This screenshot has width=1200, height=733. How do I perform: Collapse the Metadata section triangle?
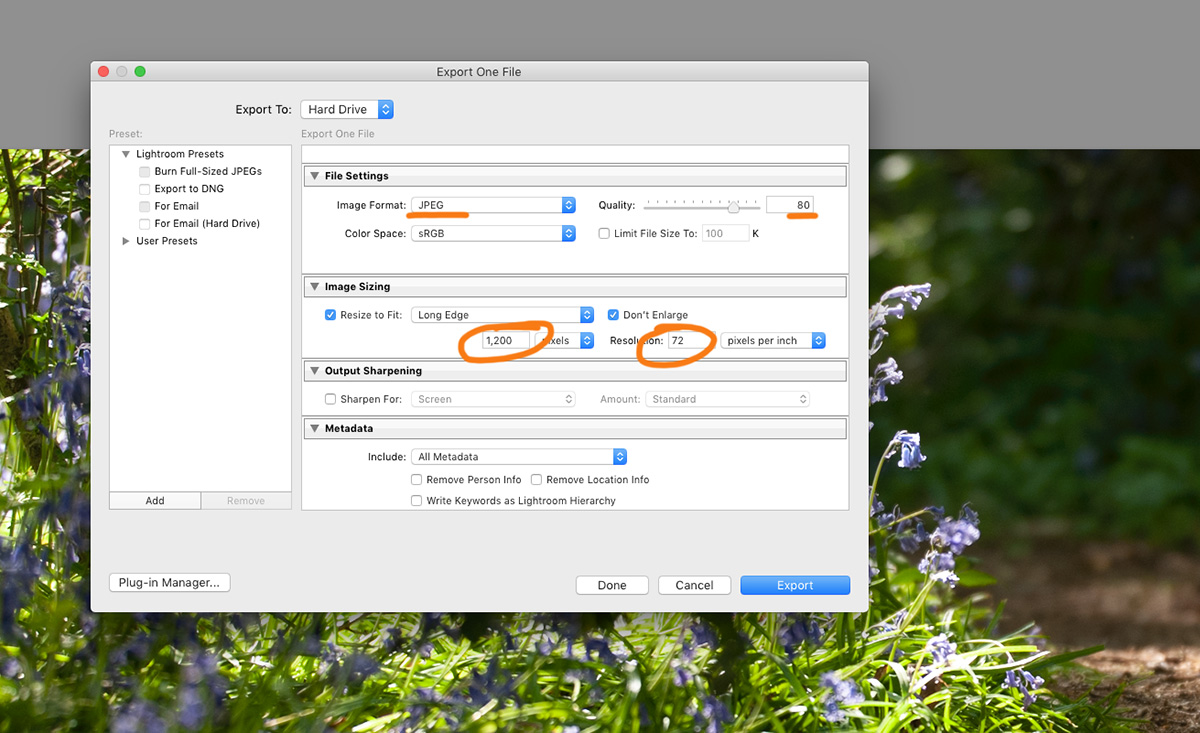[x=313, y=429]
